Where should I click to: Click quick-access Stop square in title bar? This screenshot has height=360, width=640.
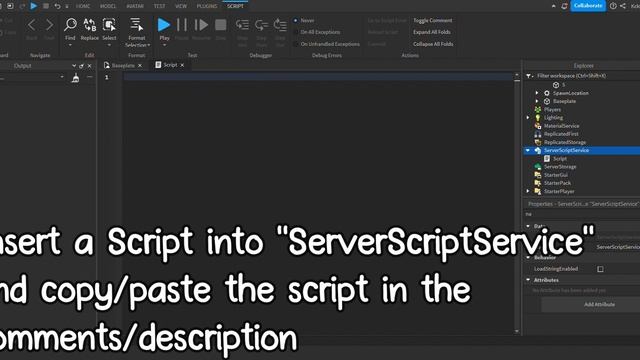pos(46,6)
